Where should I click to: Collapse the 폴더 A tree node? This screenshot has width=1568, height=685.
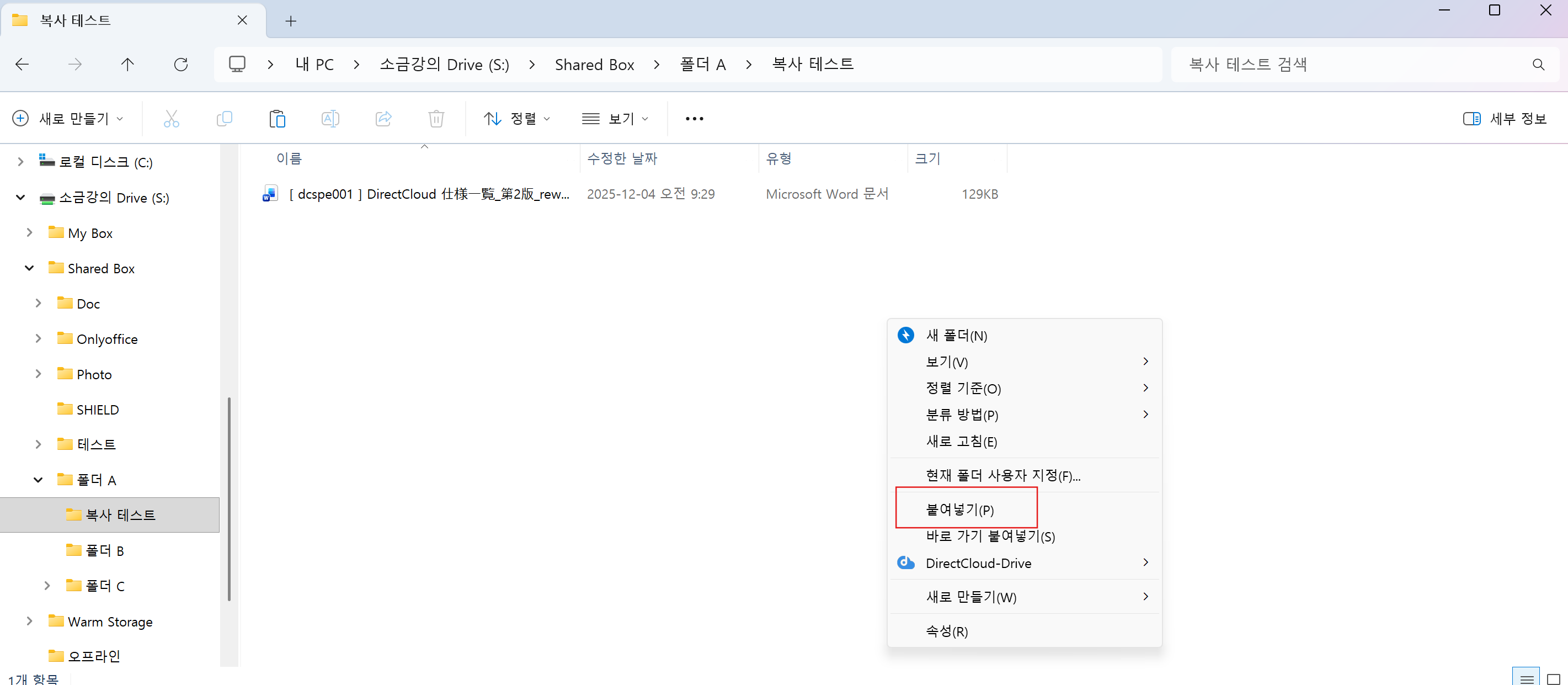[38, 480]
